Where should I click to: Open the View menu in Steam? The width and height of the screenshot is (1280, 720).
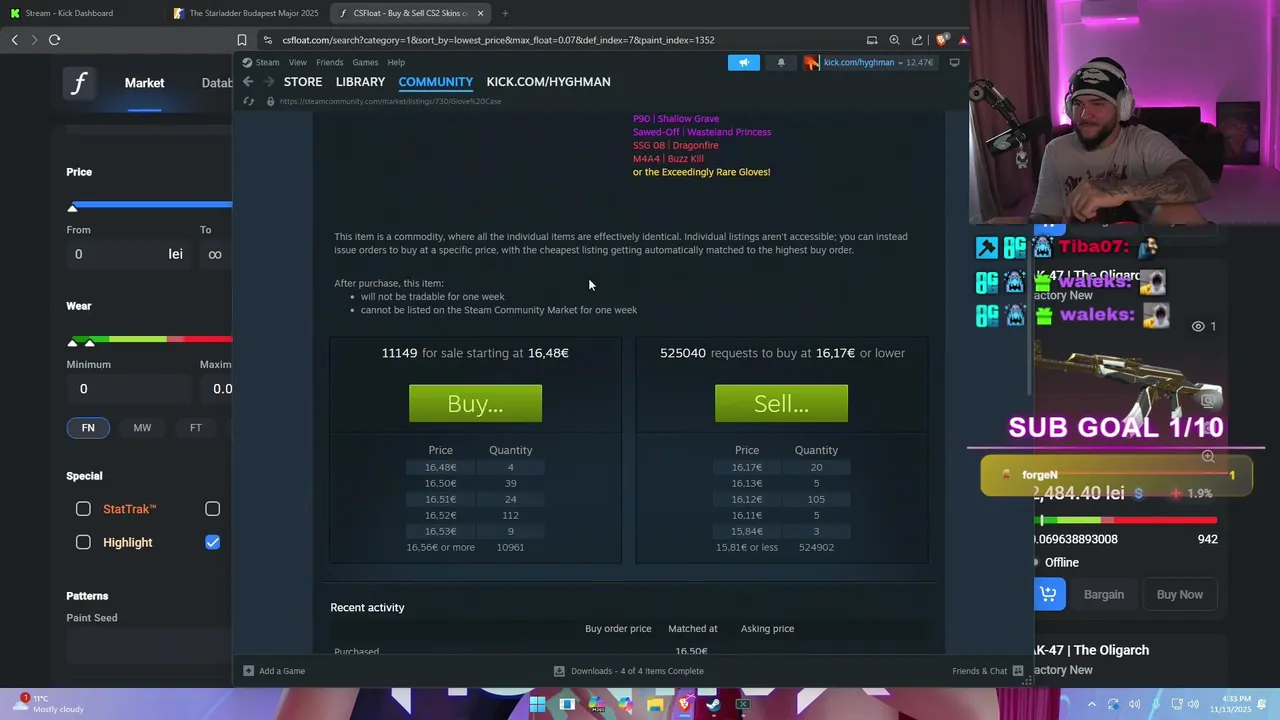point(298,62)
